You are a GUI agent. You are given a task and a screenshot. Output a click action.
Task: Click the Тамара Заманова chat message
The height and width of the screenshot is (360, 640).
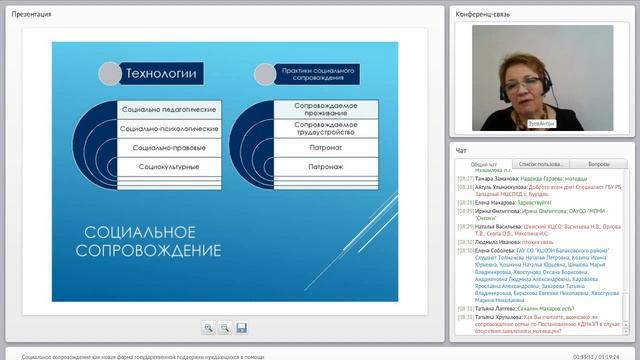522,179
